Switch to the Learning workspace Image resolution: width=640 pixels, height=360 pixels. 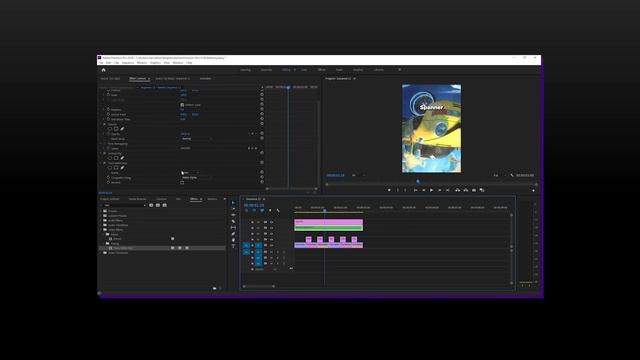pos(245,70)
